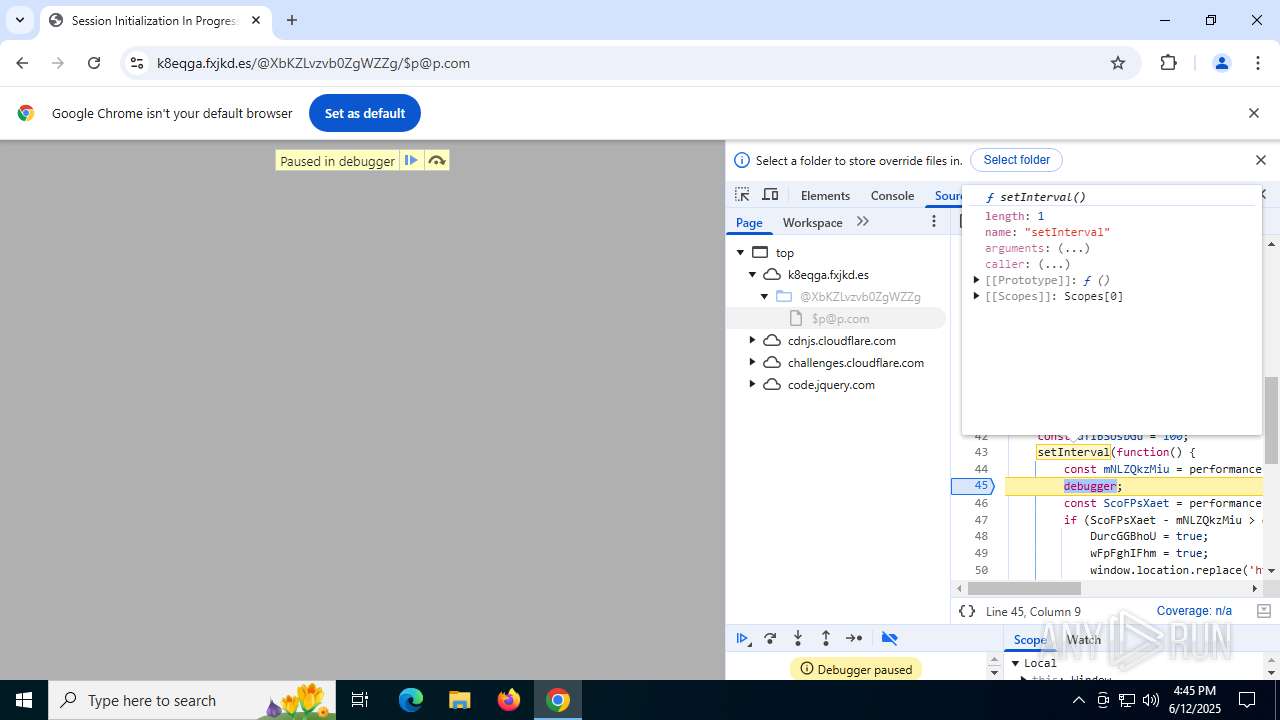The image size is (1280, 720).
Task: Select the Page sub-tab in Sources
Action: (x=749, y=222)
